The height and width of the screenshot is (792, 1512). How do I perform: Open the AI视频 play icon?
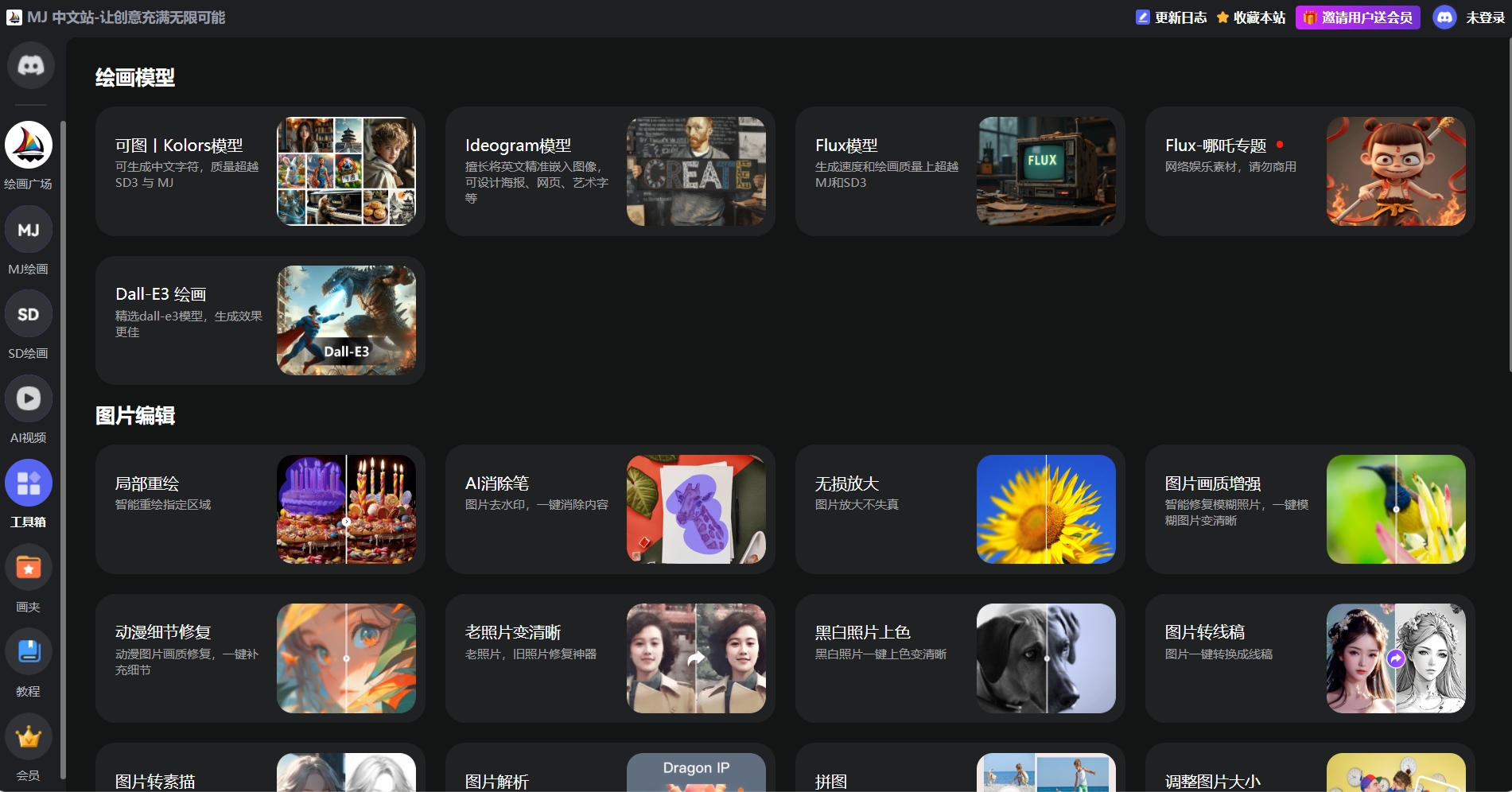coord(29,398)
